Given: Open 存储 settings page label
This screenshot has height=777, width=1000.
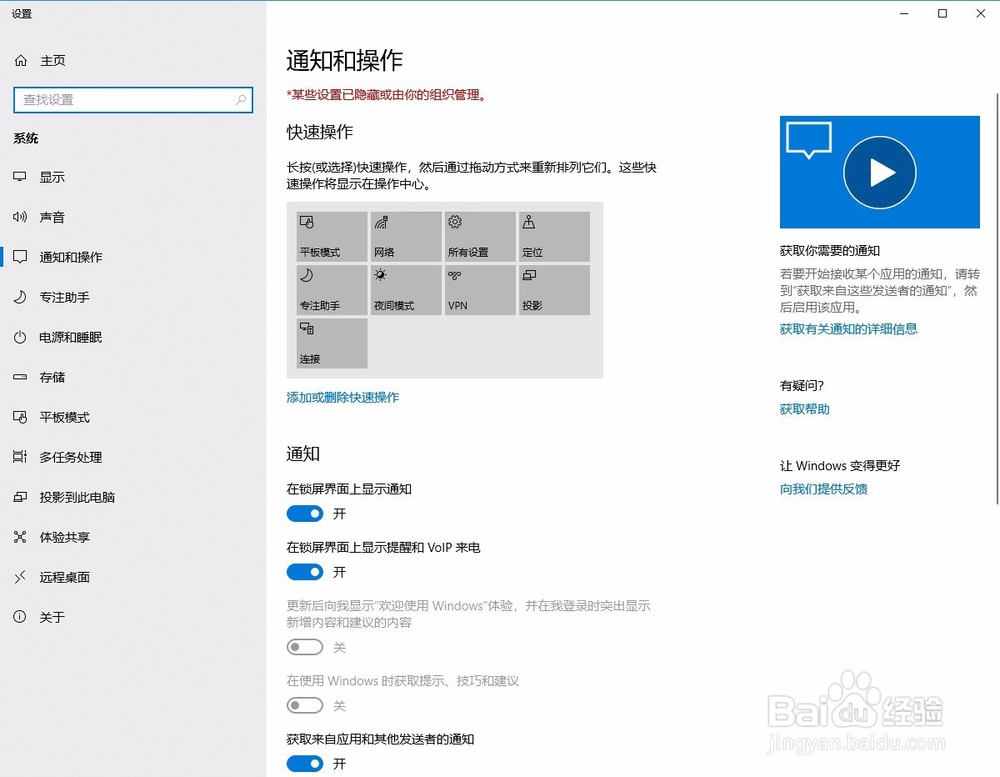Looking at the screenshot, I should [52, 378].
